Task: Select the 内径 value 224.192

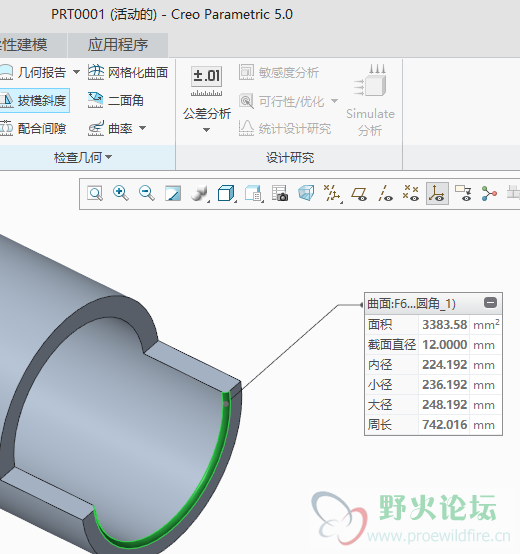Action: 444,365
